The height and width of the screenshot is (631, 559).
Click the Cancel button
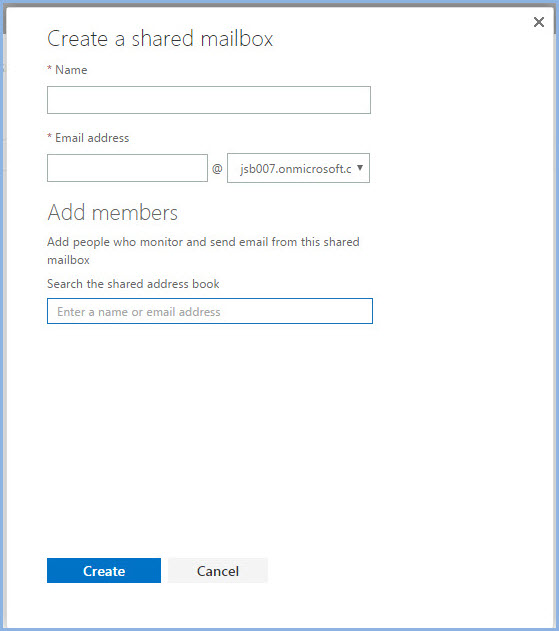[x=218, y=570]
